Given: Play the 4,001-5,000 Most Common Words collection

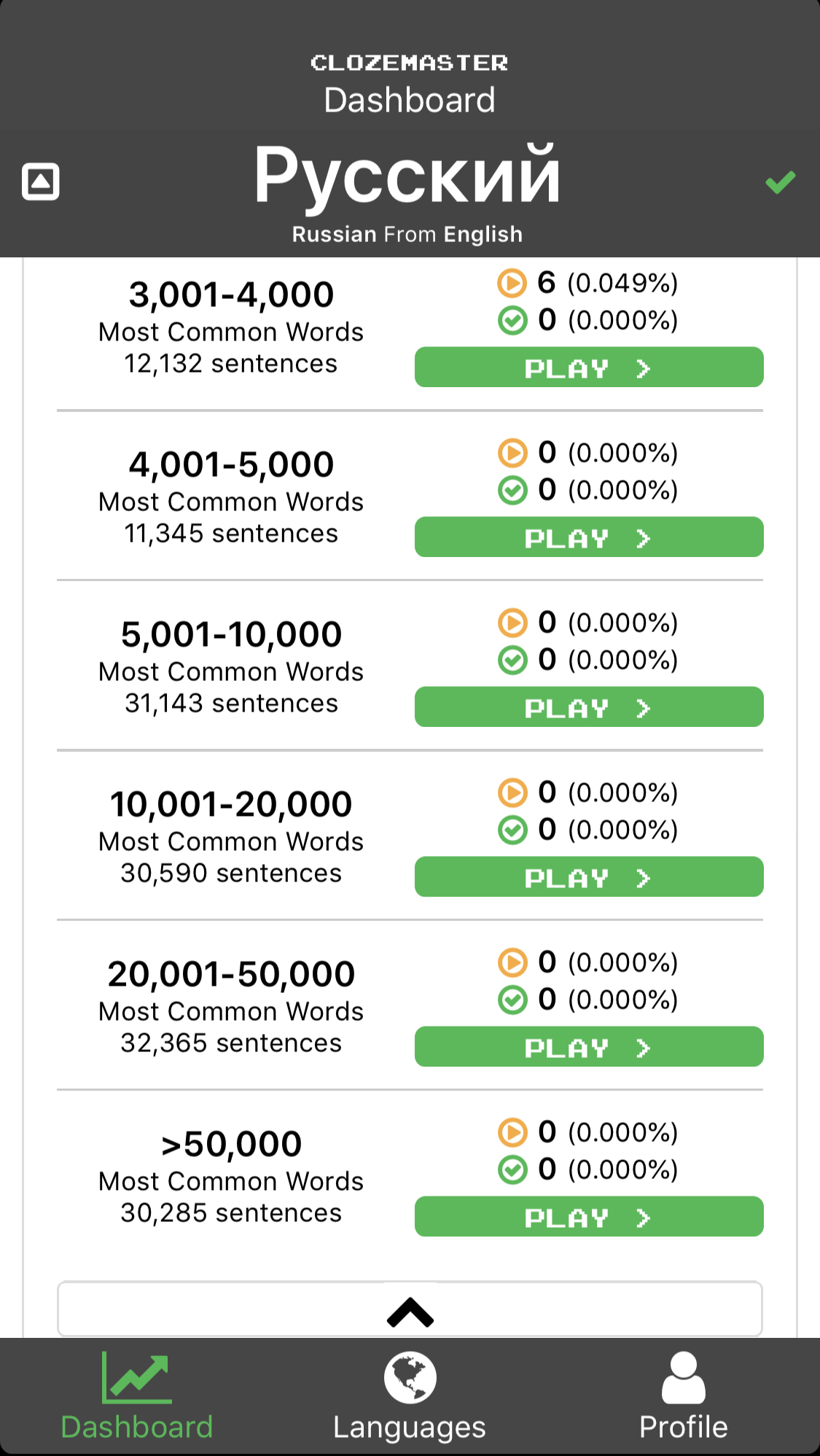Looking at the screenshot, I should pos(589,537).
